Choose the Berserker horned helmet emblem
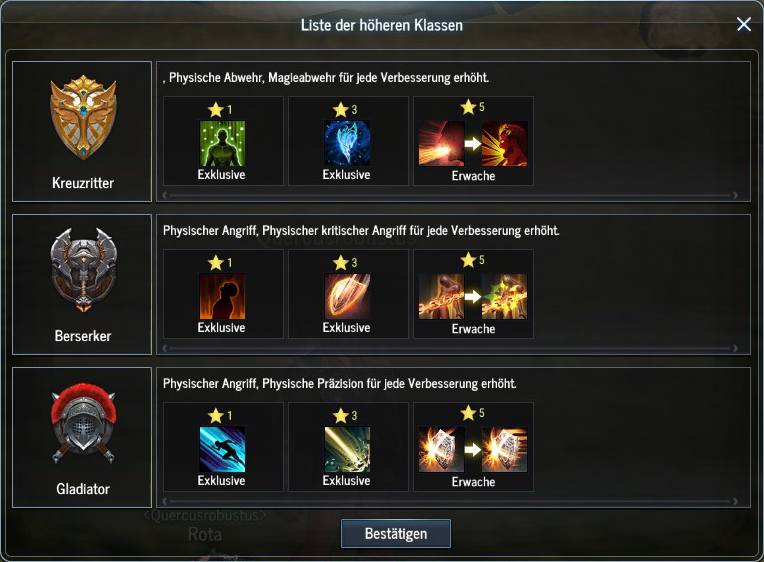 [83, 270]
